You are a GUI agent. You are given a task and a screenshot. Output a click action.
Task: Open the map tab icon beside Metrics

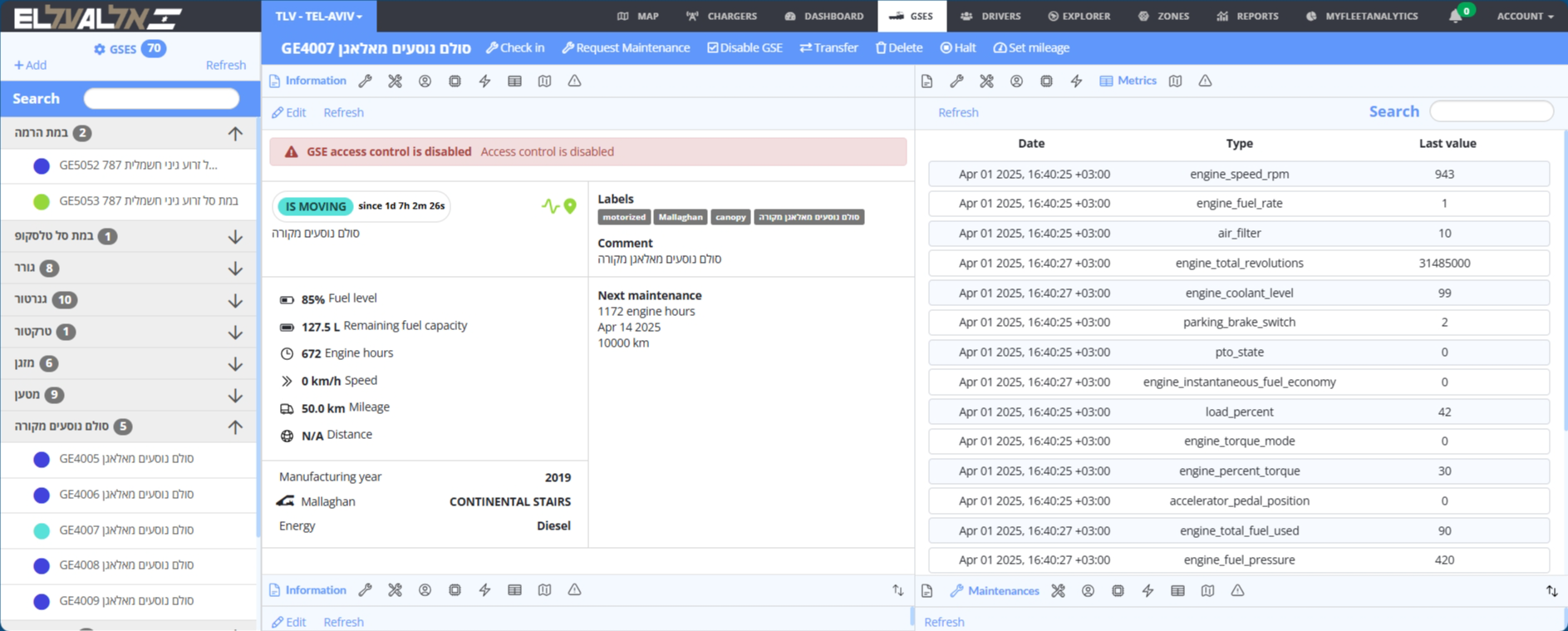coord(1175,81)
